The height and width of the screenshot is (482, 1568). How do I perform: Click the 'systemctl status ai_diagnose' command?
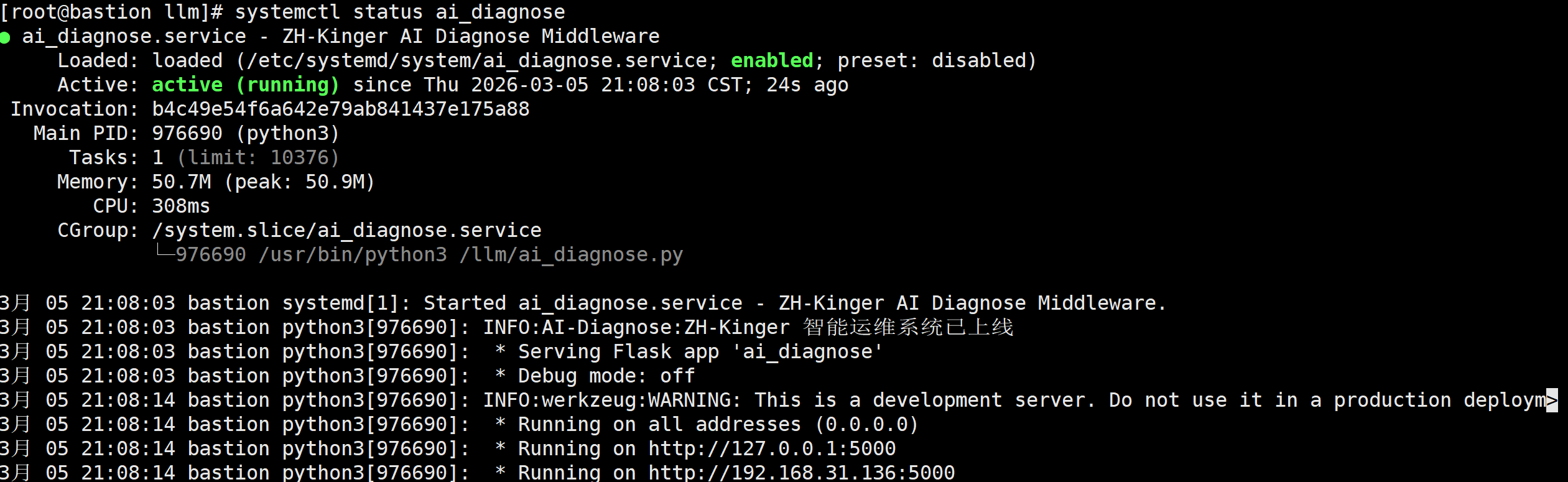400,12
